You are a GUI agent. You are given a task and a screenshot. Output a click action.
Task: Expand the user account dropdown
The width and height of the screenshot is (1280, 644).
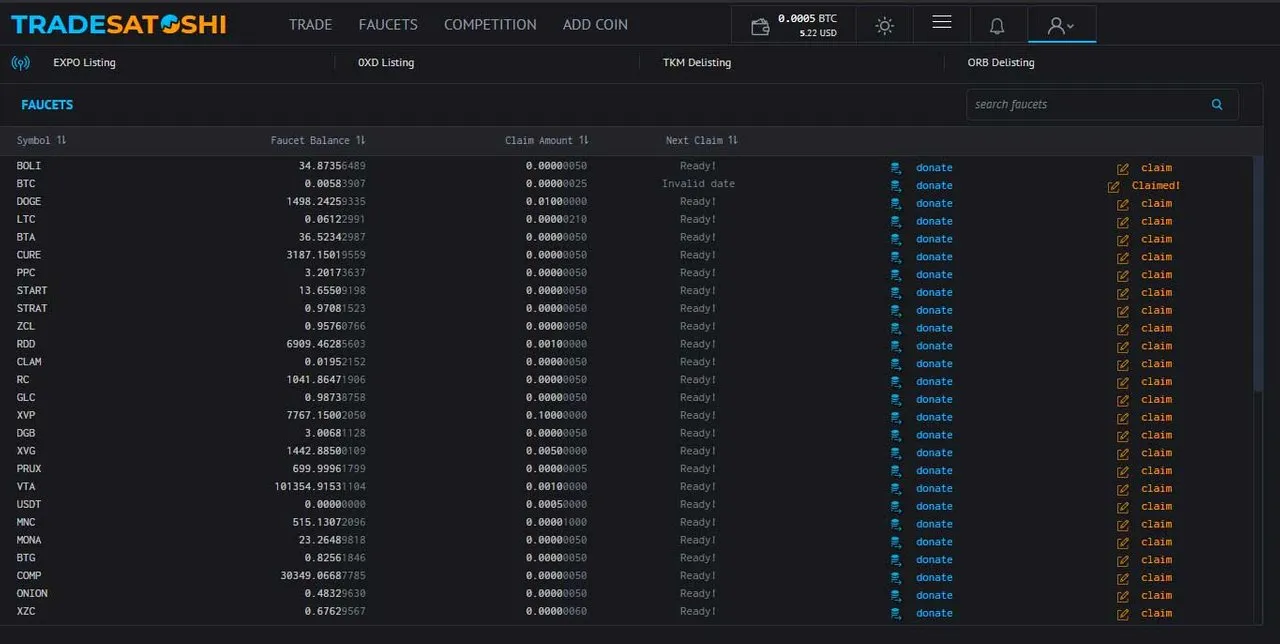(1061, 26)
